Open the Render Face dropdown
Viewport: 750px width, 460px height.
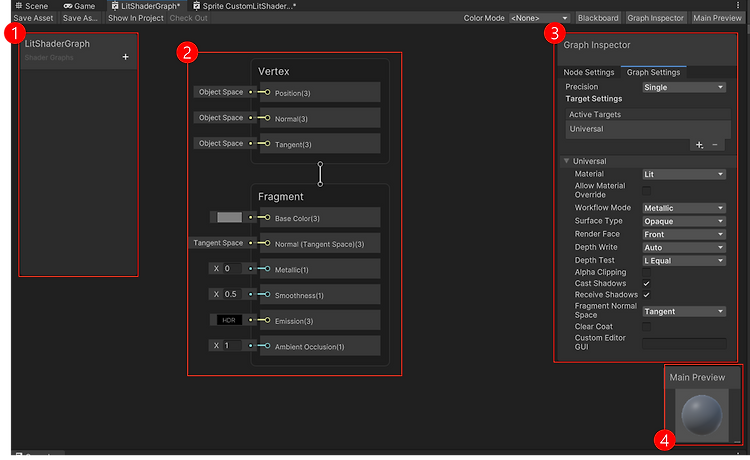pos(684,234)
